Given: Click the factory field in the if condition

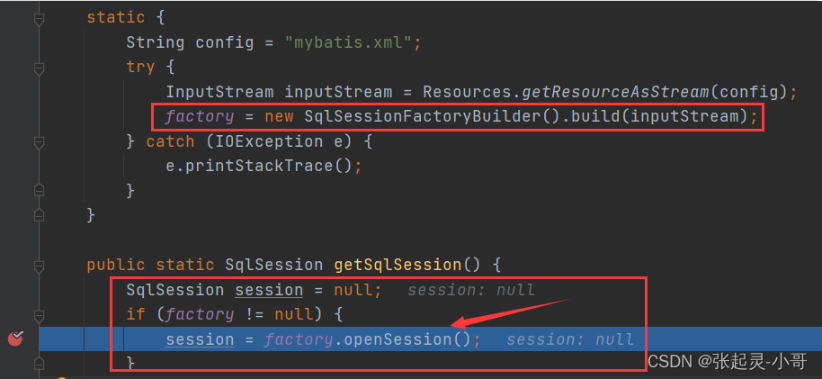Looking at the screenshot, I should click(x=199, y=315).
